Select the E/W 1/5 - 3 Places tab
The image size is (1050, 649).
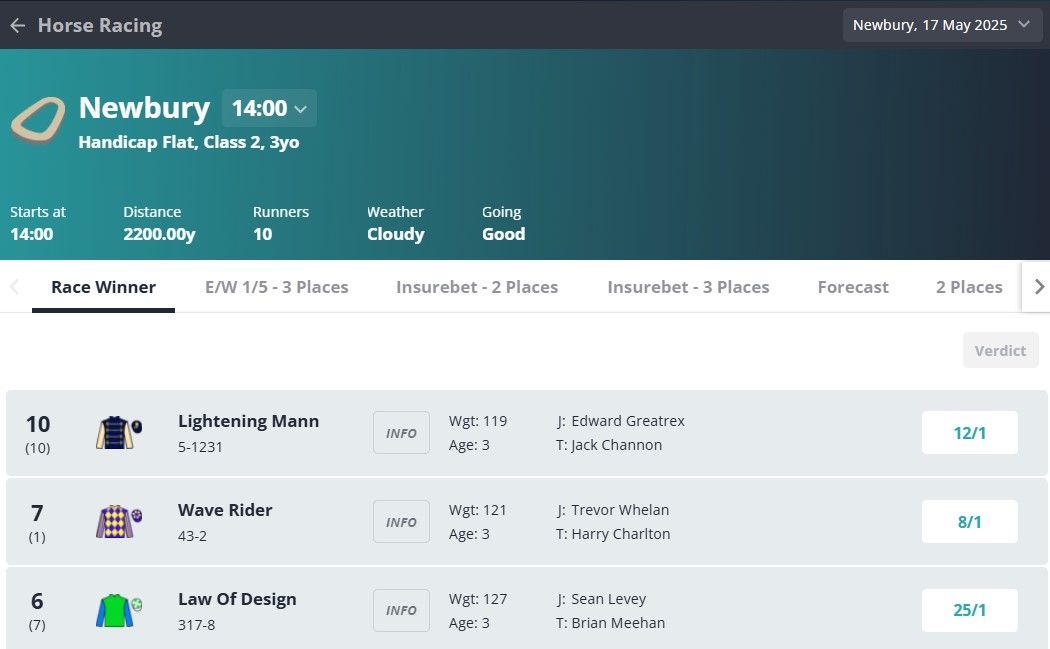click(277, 287)
